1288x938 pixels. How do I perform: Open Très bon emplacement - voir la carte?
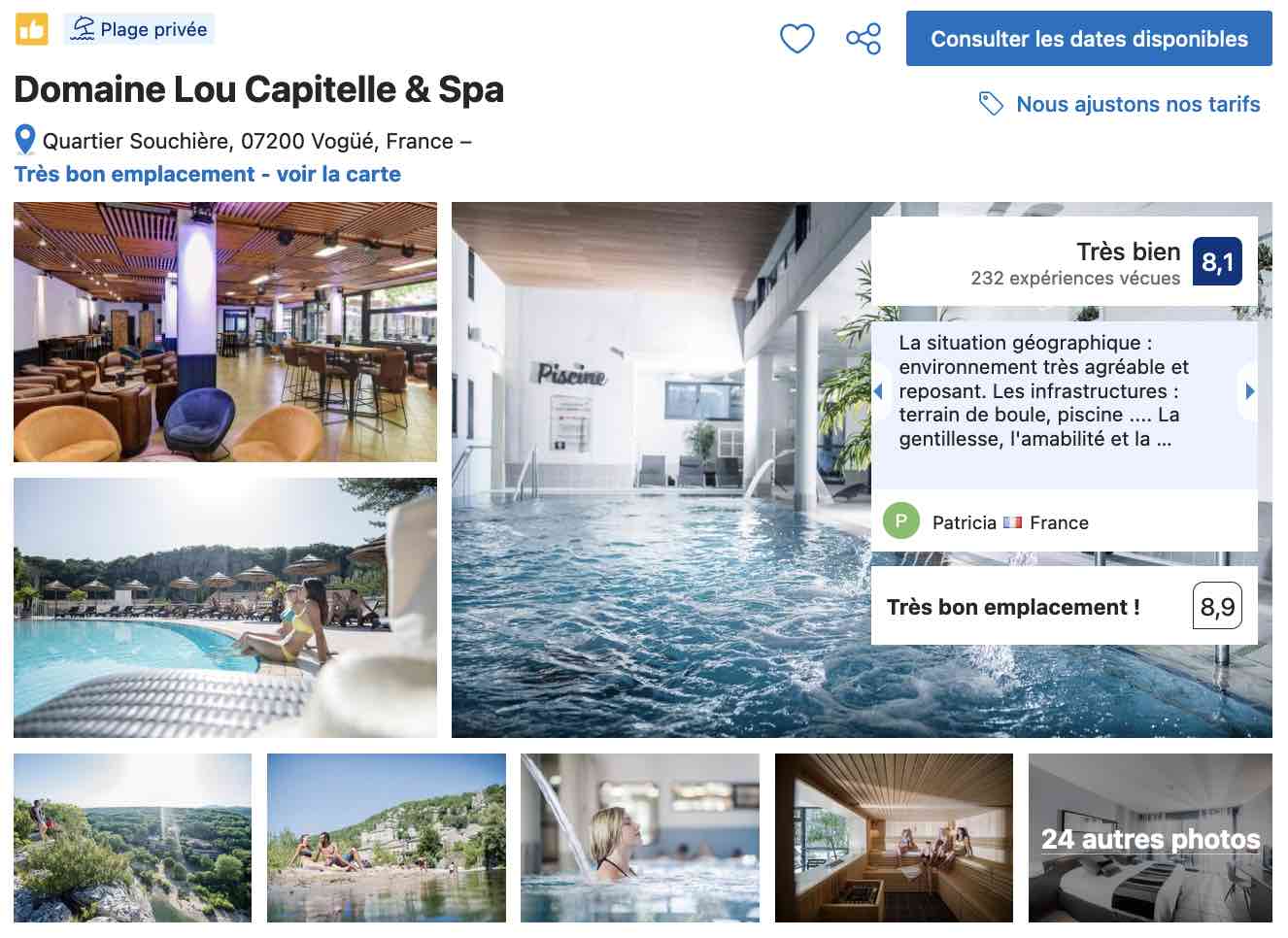click(207, 174)
